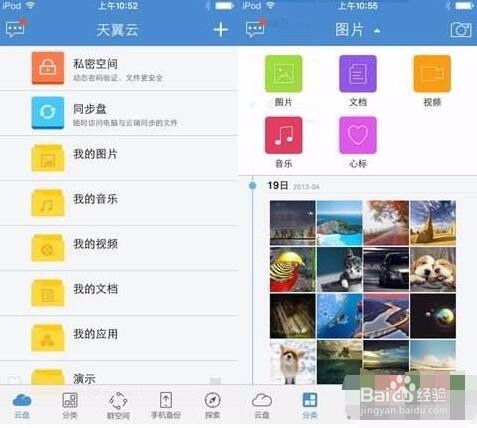Open the 我的应用 folder

(119, 338)
